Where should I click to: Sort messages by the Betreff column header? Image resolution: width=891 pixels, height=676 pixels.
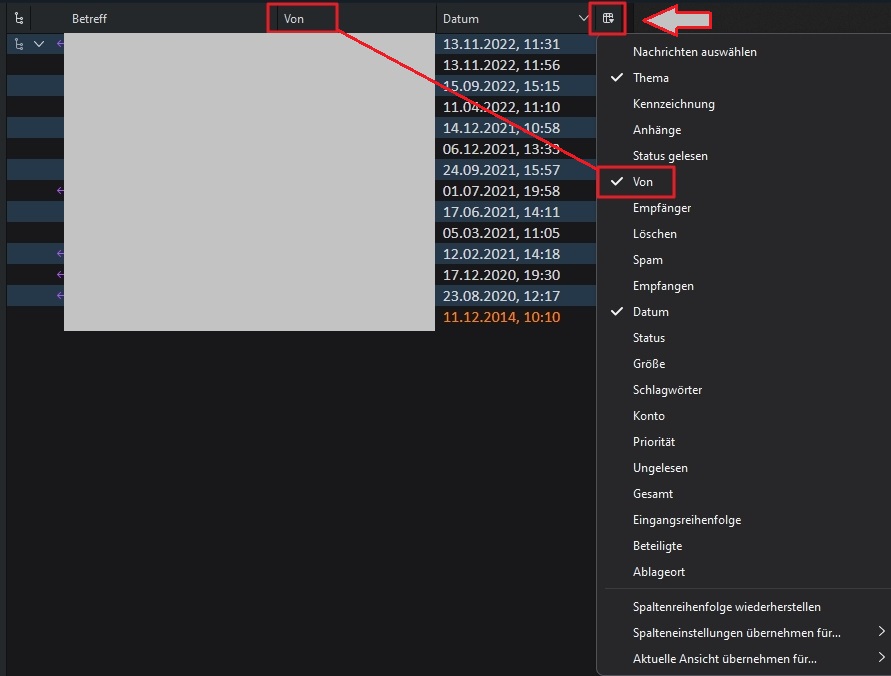(89, 19)
